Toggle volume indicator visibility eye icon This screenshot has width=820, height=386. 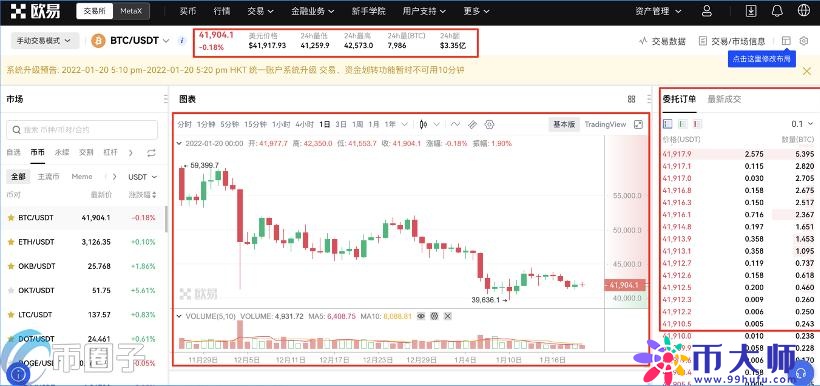click(x=422, y=316)
